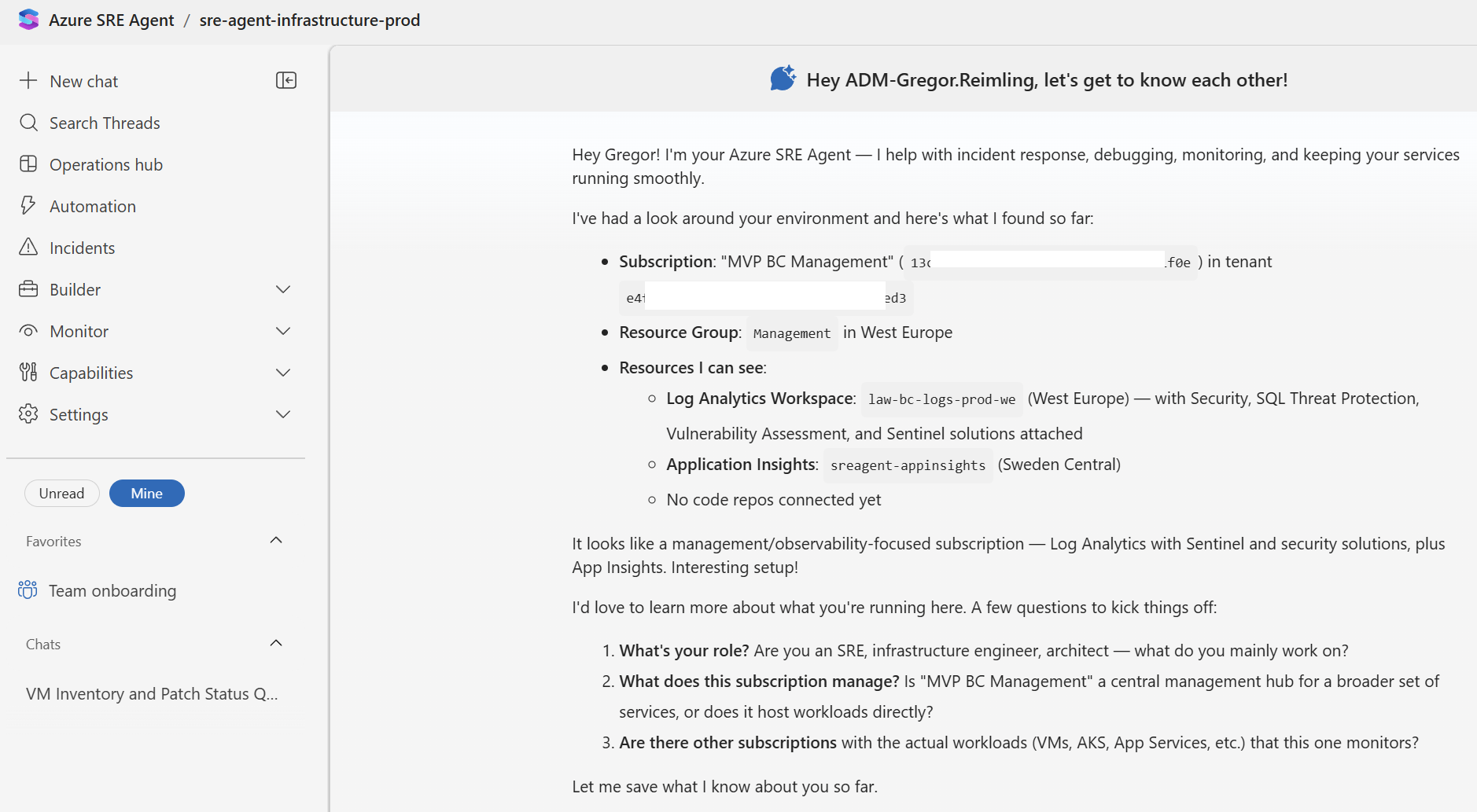Image resolution: width=1477 pixels, height=812 pixels.
Task: Toggle the Mine filter pill
Action: point(147,493)
